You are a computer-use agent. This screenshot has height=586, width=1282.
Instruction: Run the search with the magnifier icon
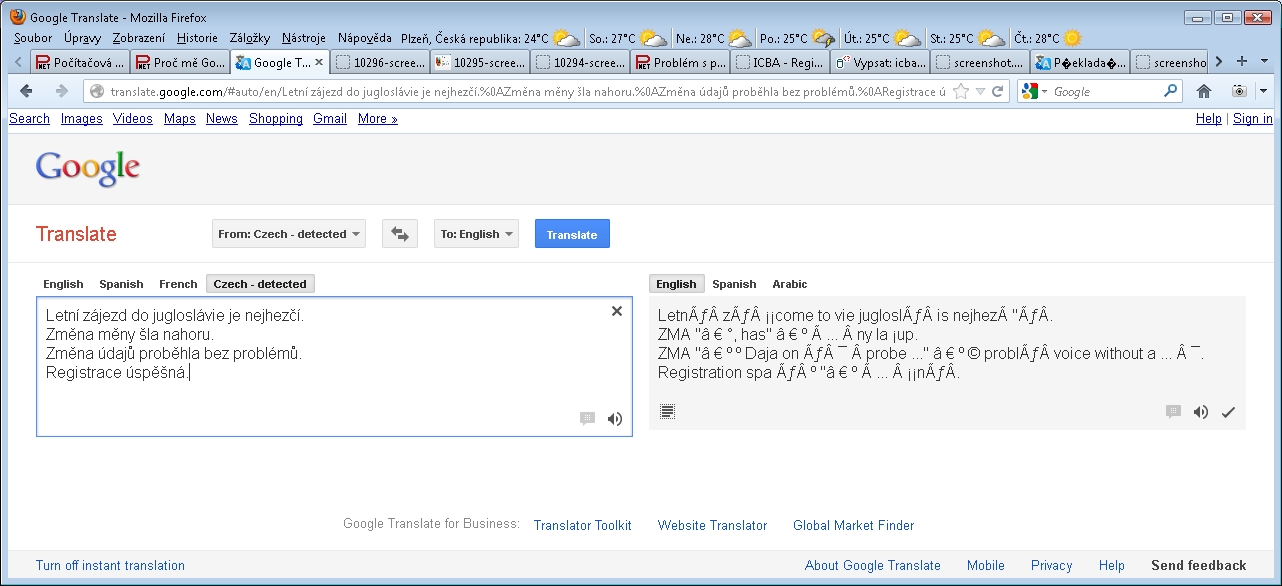point(1171,91)
